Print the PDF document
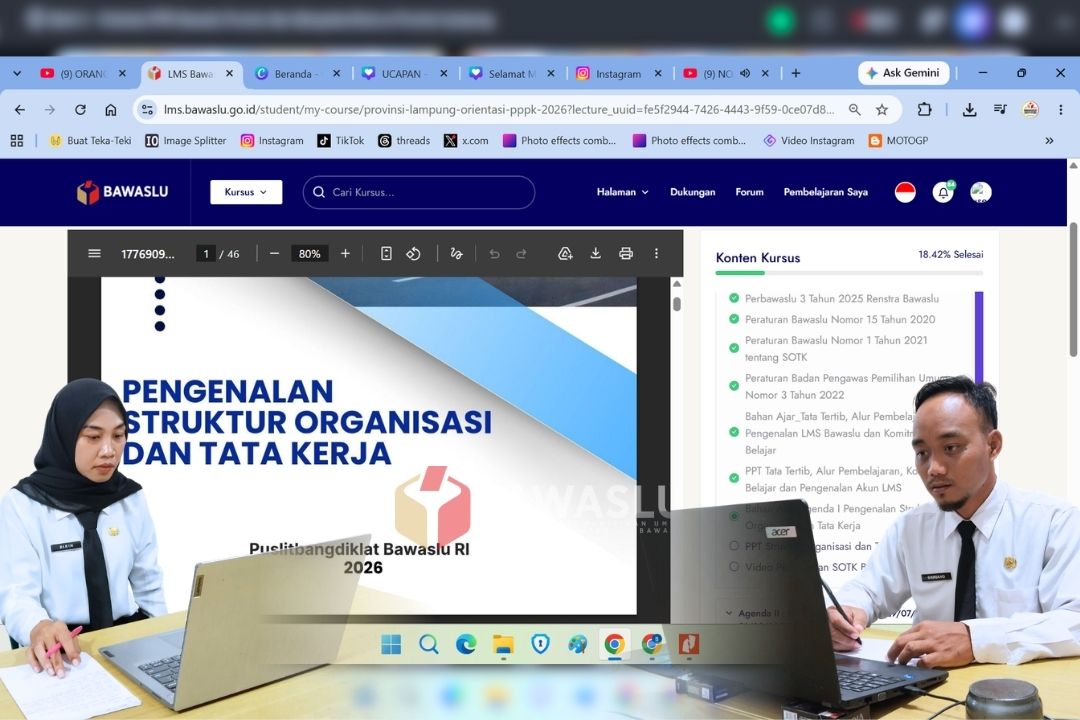1080x720 pixels. click(x=625, y=254)
